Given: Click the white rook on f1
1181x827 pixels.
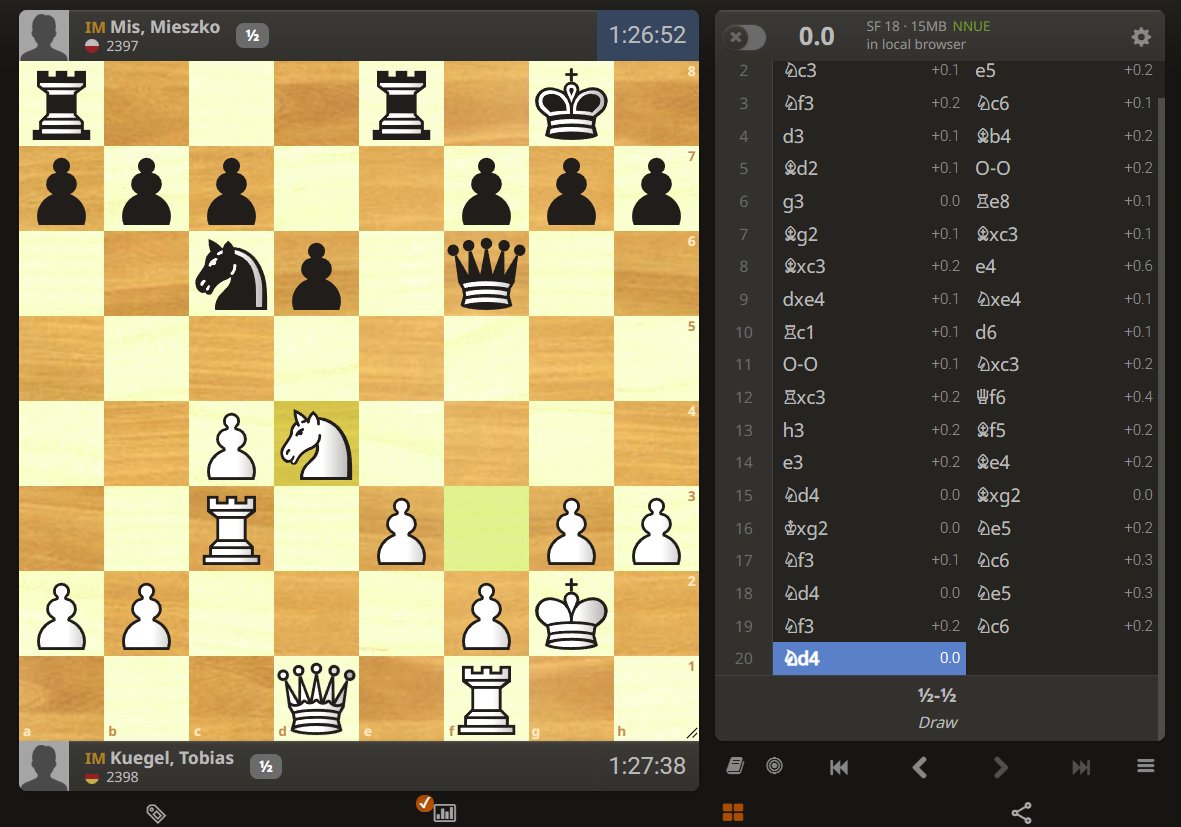Looking at the screenshot, I should point(487,699).
